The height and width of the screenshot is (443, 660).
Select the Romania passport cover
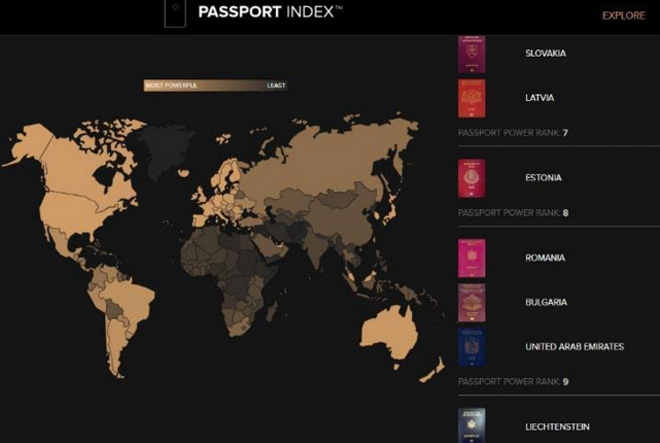point(471,258)
